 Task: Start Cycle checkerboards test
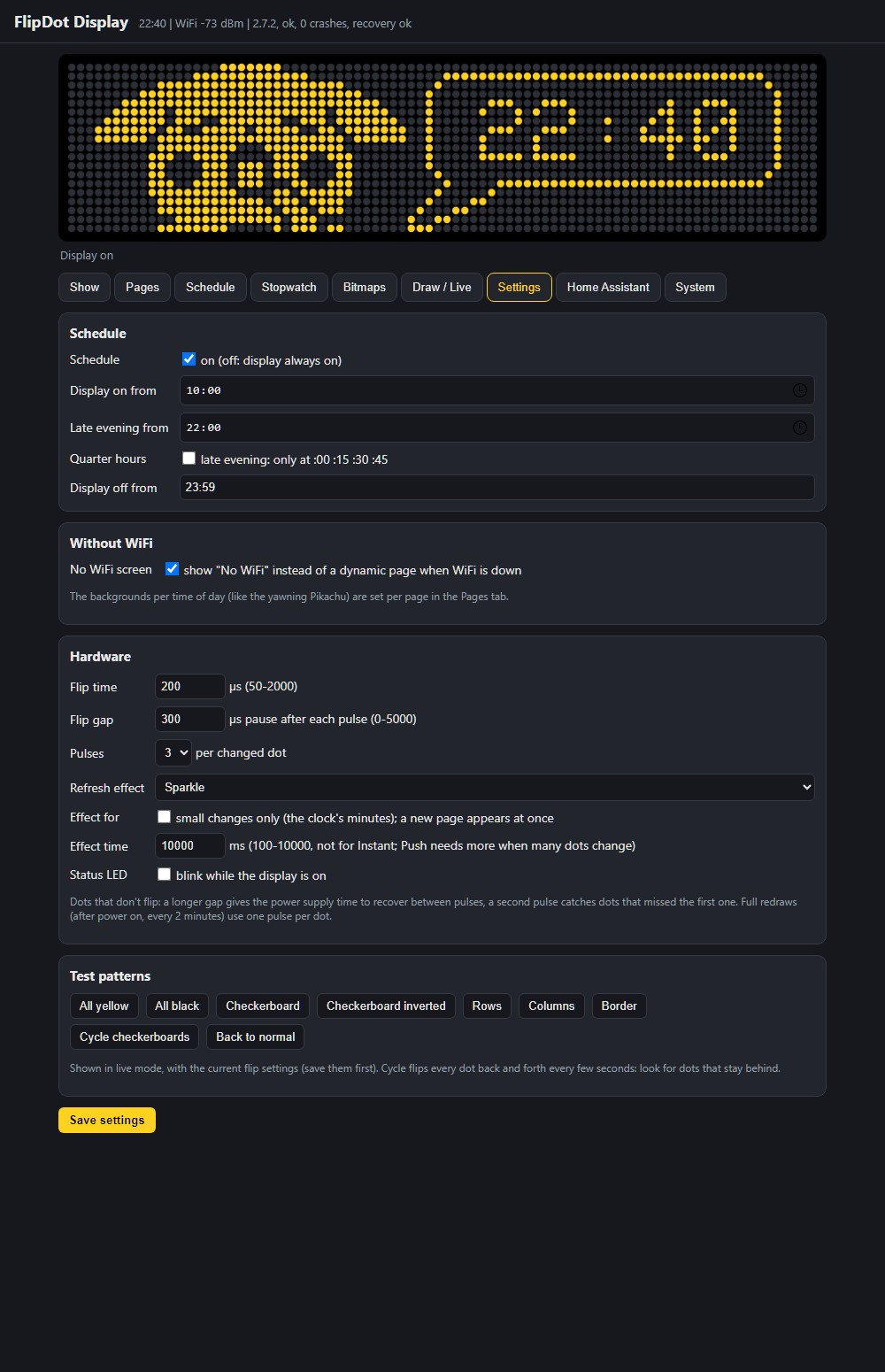tap(135, 1037)
